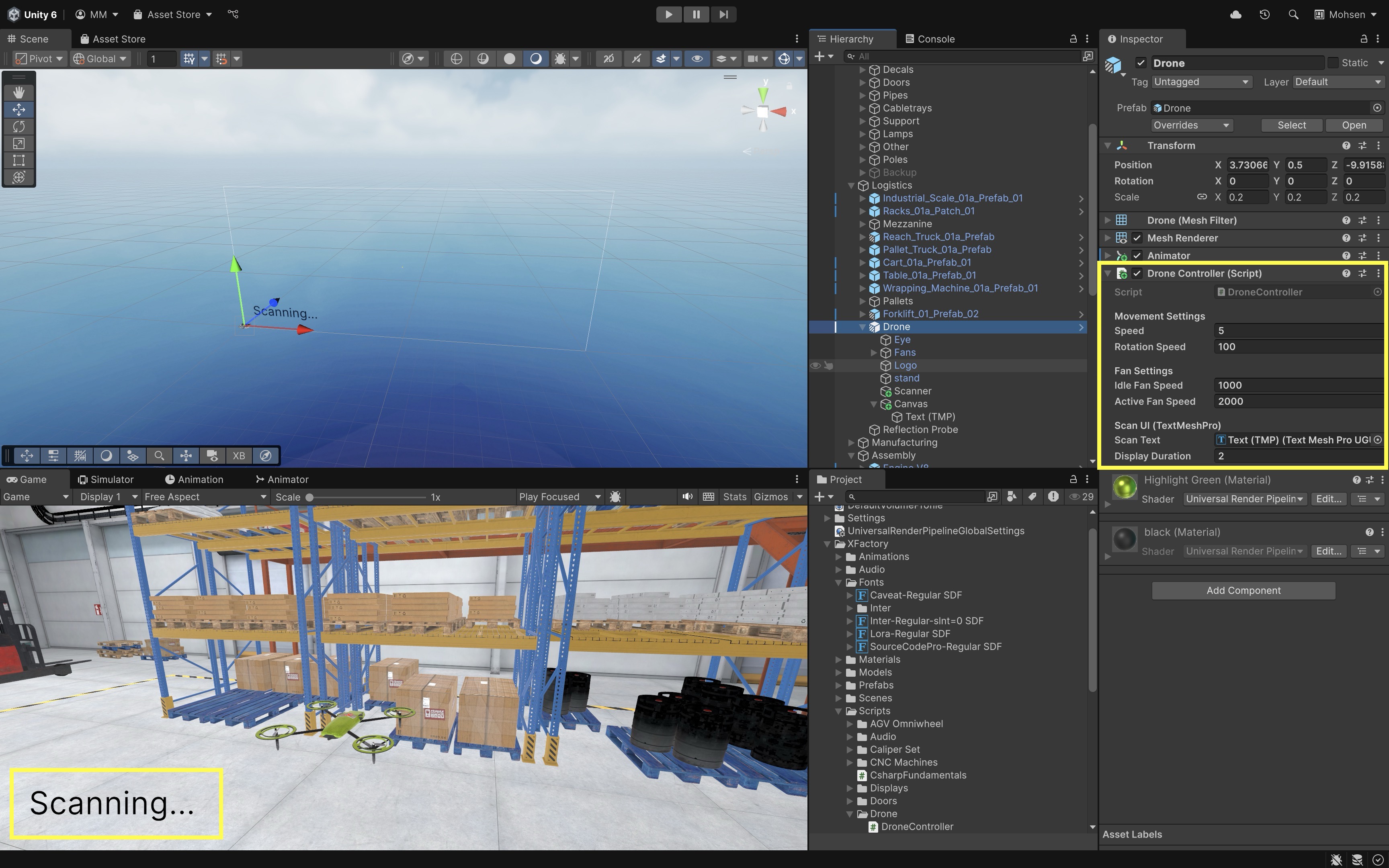1389x868 pixels.
Task: Click the prefab Open button
Action: (1353, 125)
